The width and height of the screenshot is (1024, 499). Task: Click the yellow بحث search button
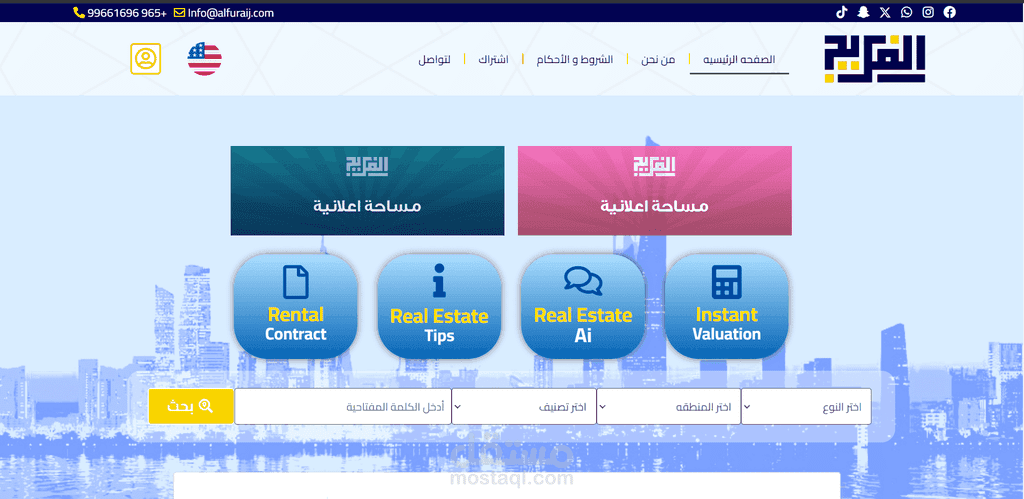[191, 406]
